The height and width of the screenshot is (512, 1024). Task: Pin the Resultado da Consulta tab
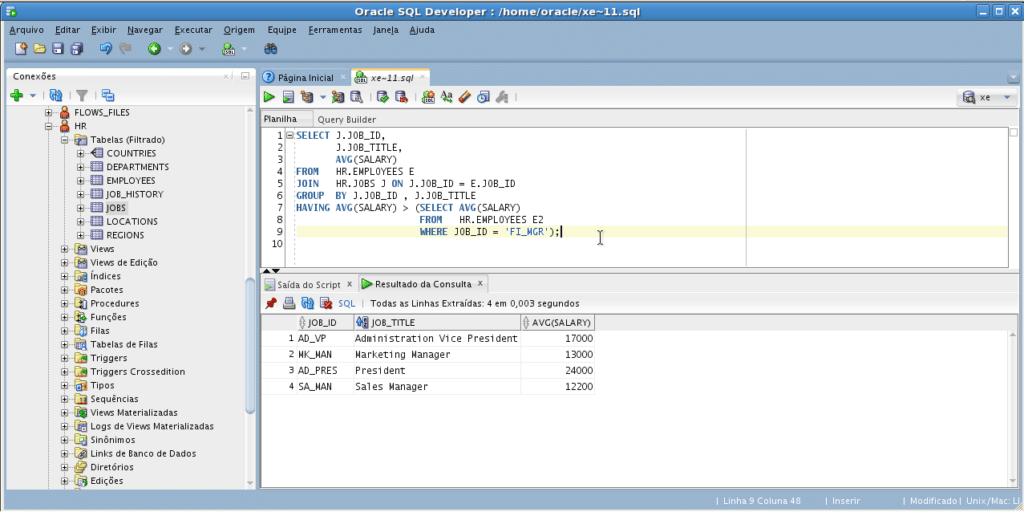[271, 303]
